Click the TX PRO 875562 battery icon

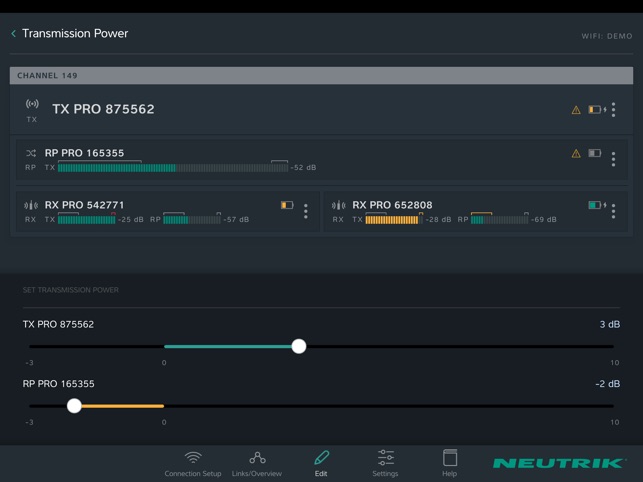(x=597, y=110)
